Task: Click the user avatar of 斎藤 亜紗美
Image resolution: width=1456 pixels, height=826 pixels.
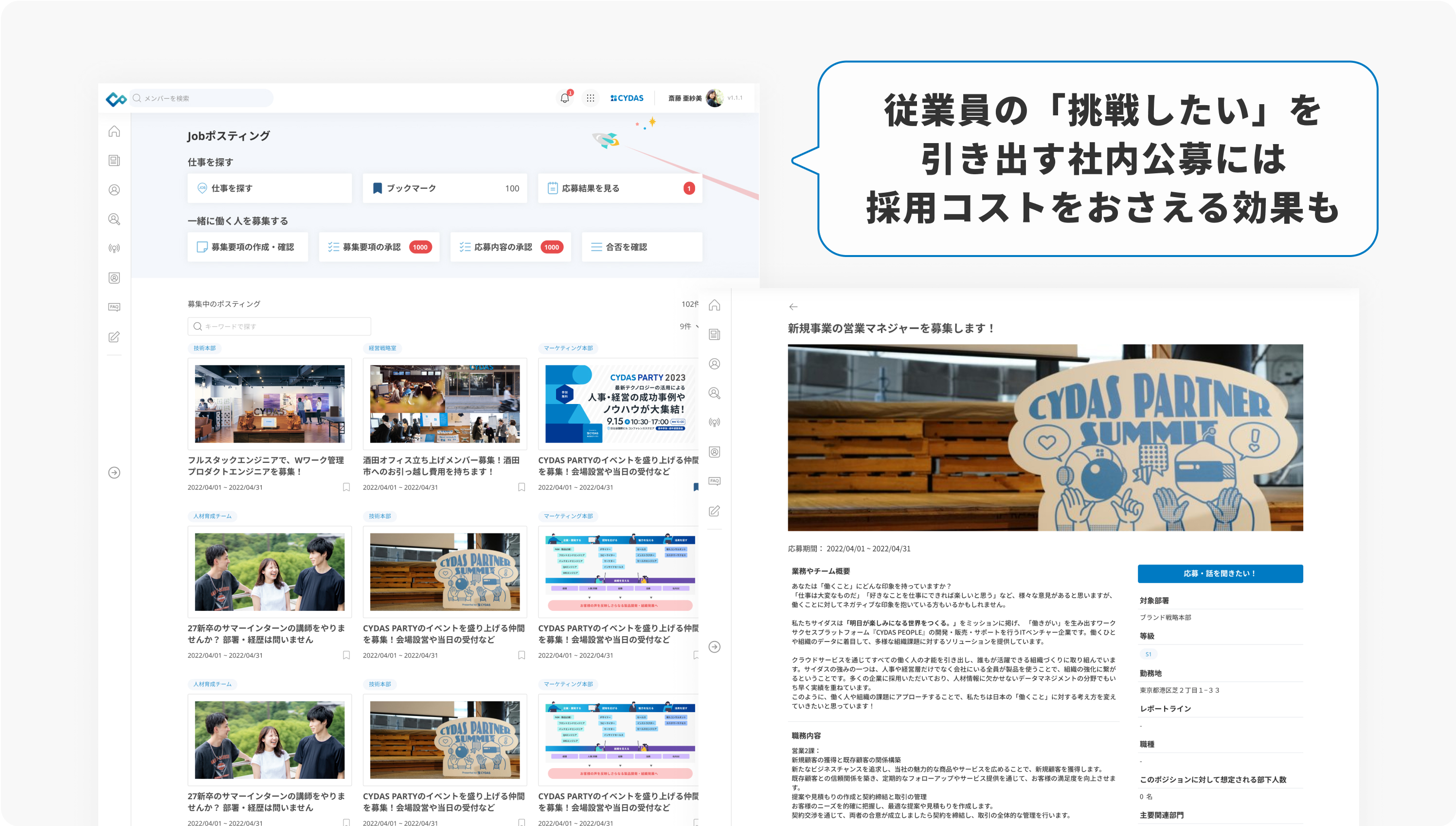Action: click(x=715, y=98)
